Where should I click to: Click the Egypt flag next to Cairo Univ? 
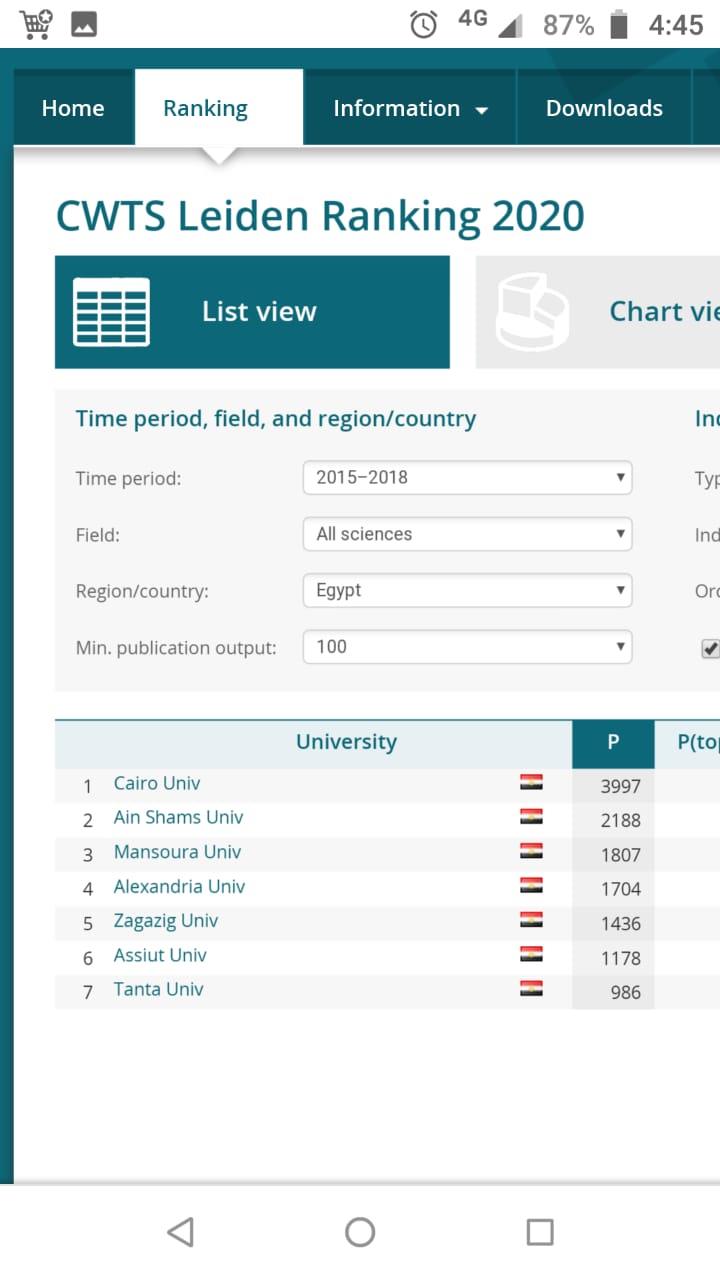coord(531,781)
